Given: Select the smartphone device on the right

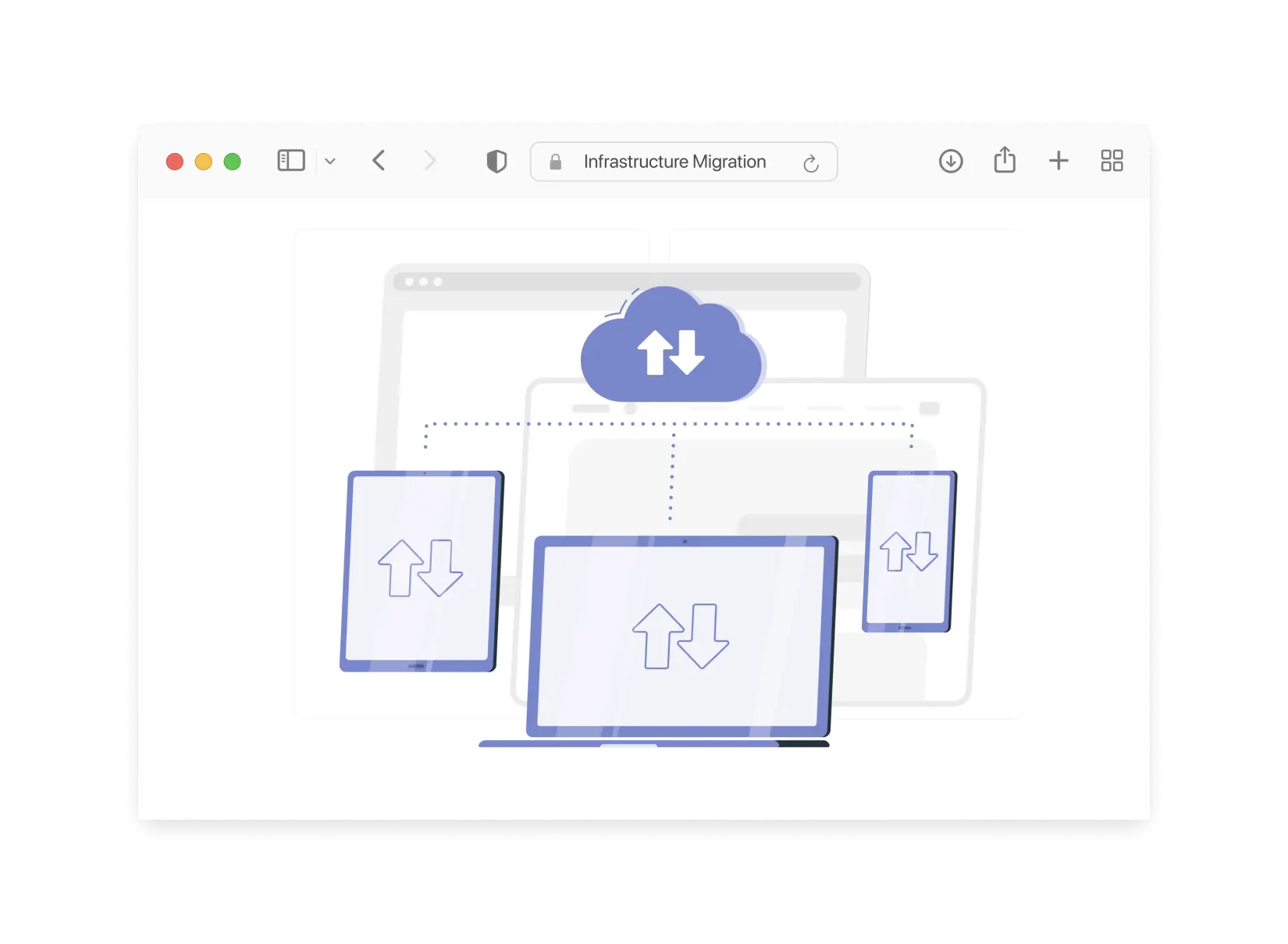Looking at the screenshot, I should click(909, 550).
